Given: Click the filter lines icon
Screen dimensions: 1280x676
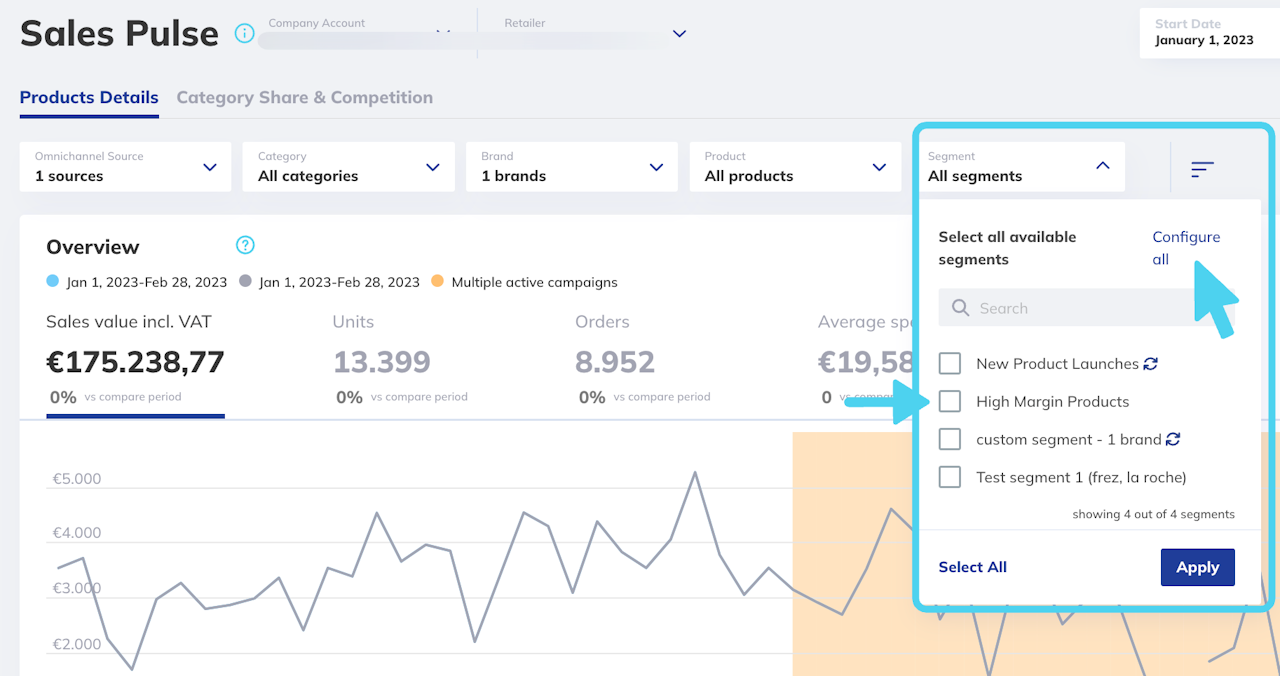Looking at the screenshot, I should (1202, 170).
